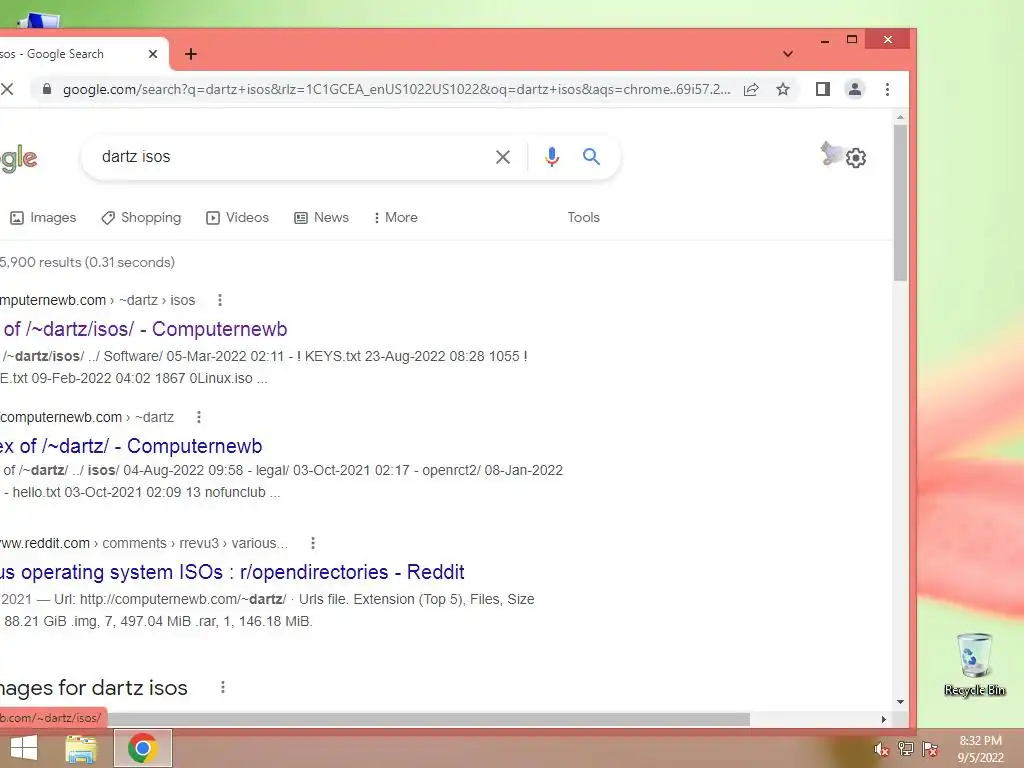Open the r/opendirectories Reddit result
Screen dimensions: 1024x768
point(232,572)
